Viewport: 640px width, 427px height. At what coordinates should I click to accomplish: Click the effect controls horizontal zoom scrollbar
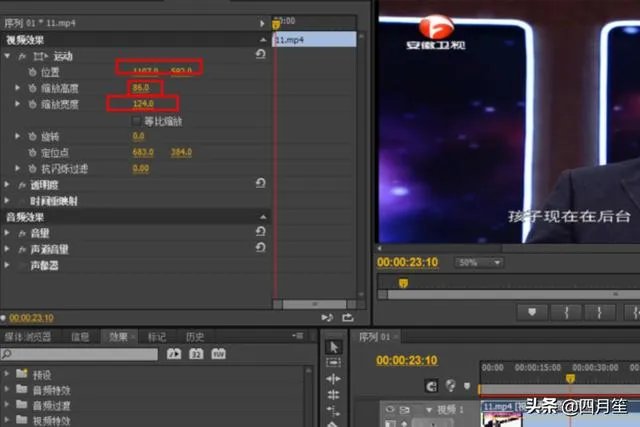point(315,304)
